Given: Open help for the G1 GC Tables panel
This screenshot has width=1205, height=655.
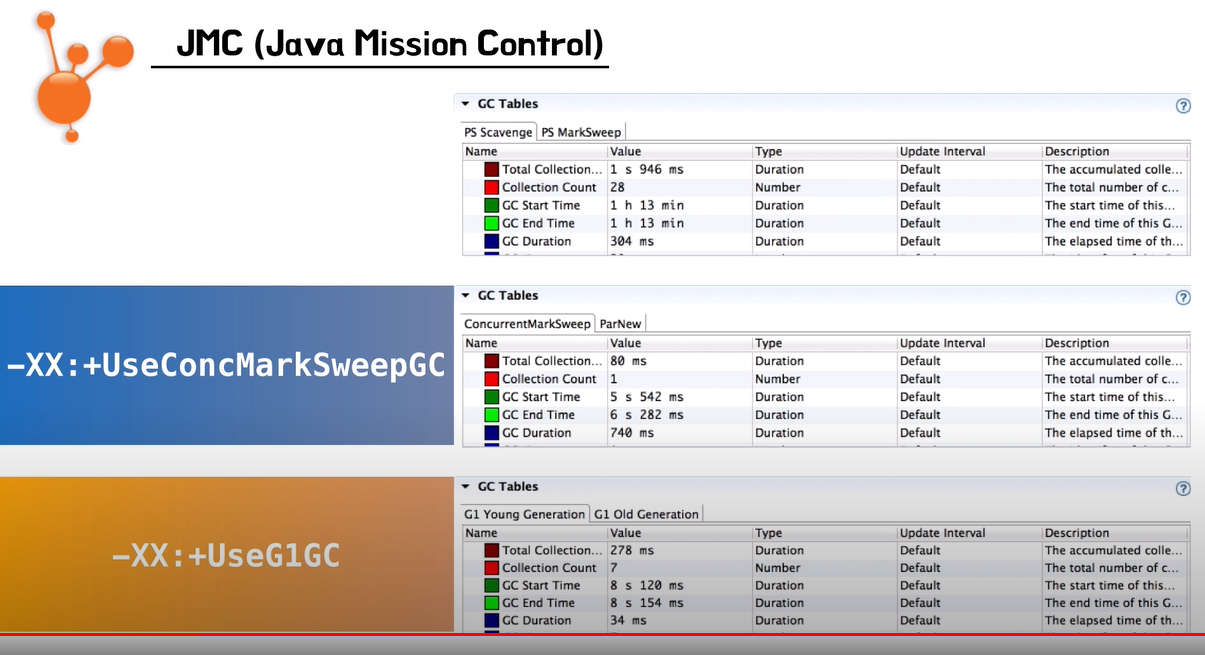Looking at the screenshot, I should point(1183,488).
